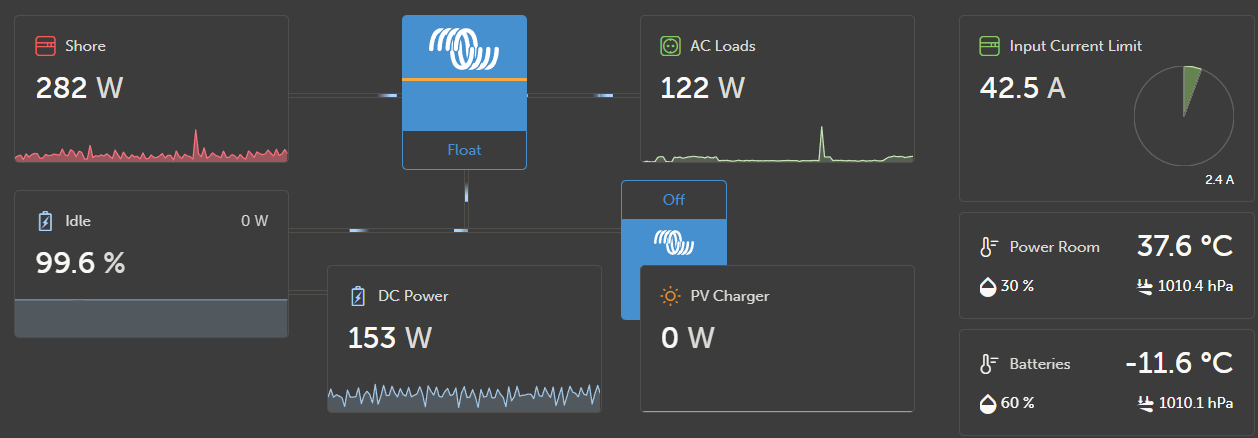Click the 1010.4 hPa pressure value

1195,286
